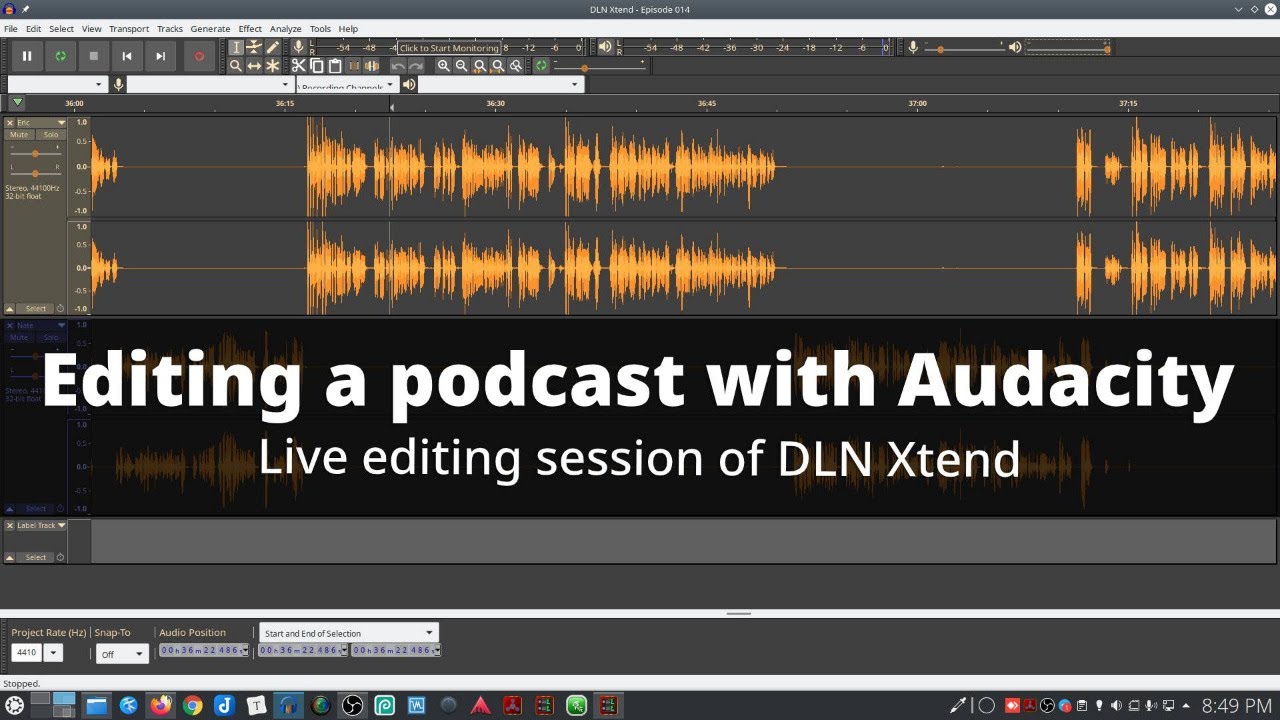Click the Copy icon
This screenshot has width=1280, height=720.
click(x=317, y=66)
